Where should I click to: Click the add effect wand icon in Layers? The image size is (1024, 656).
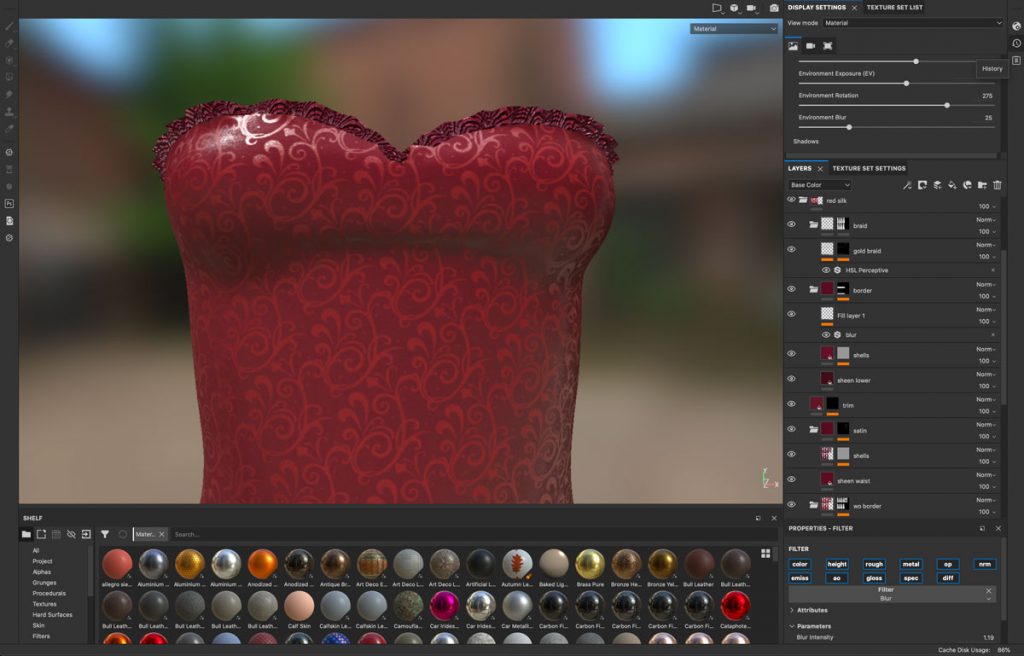(x=907, y=185)
